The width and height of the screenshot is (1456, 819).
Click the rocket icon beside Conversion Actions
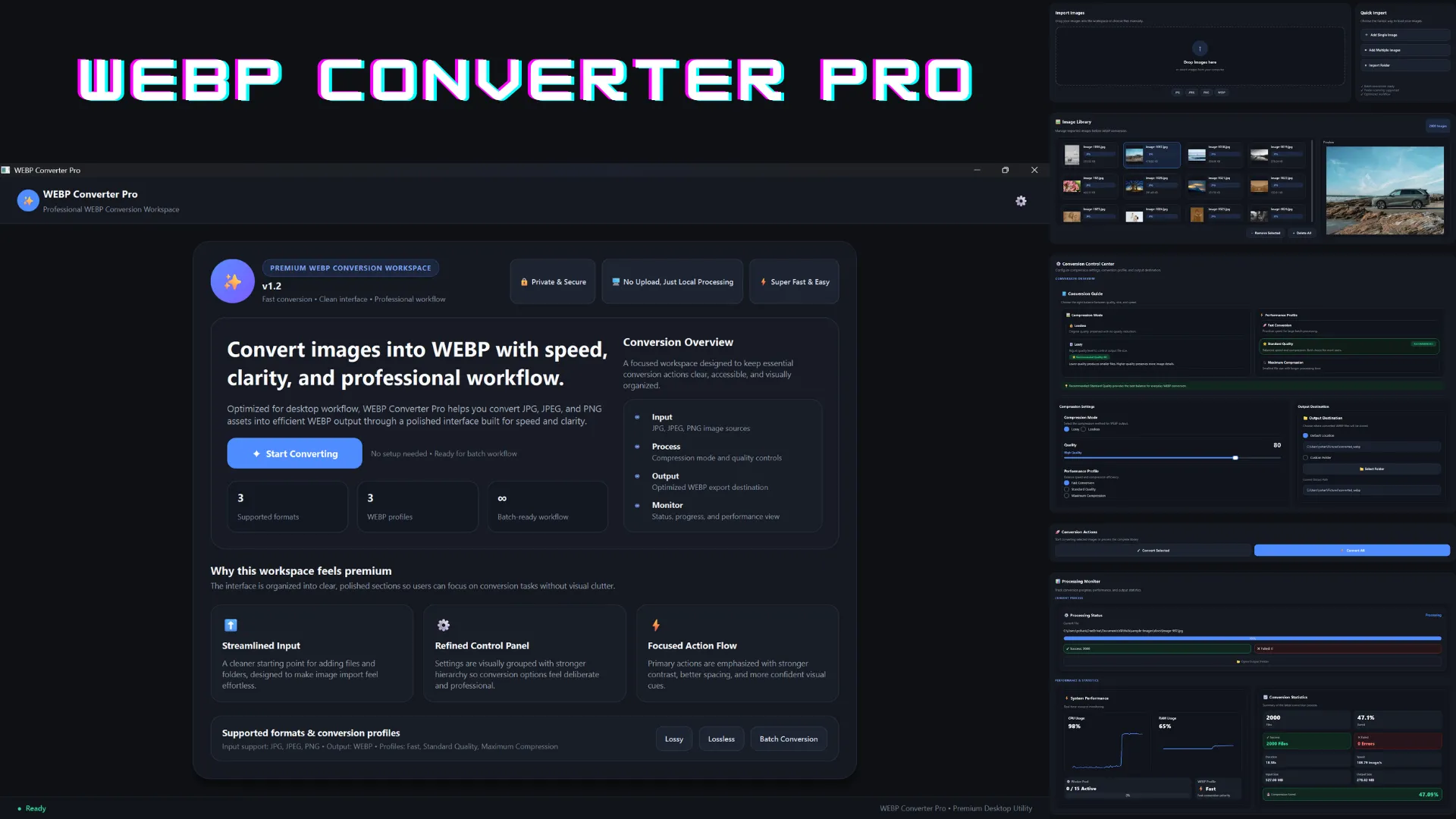point(1058,532)
